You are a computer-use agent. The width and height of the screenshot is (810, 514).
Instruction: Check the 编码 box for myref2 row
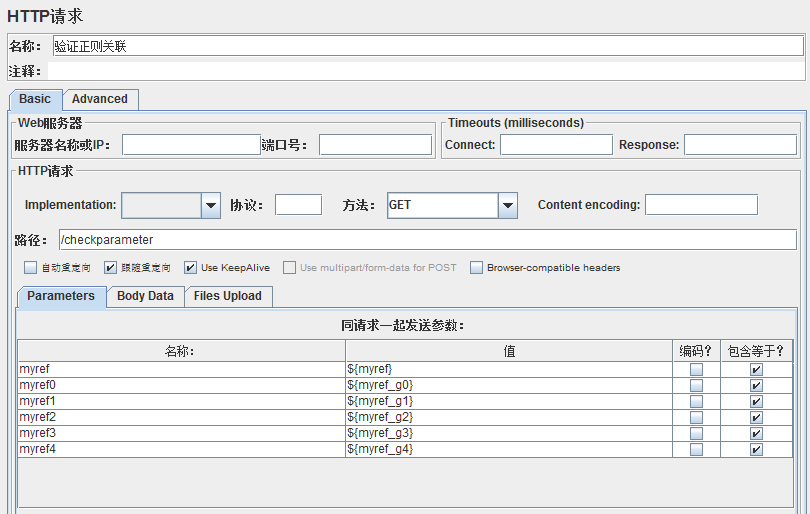pyautogui.click(x=696, y=417)
